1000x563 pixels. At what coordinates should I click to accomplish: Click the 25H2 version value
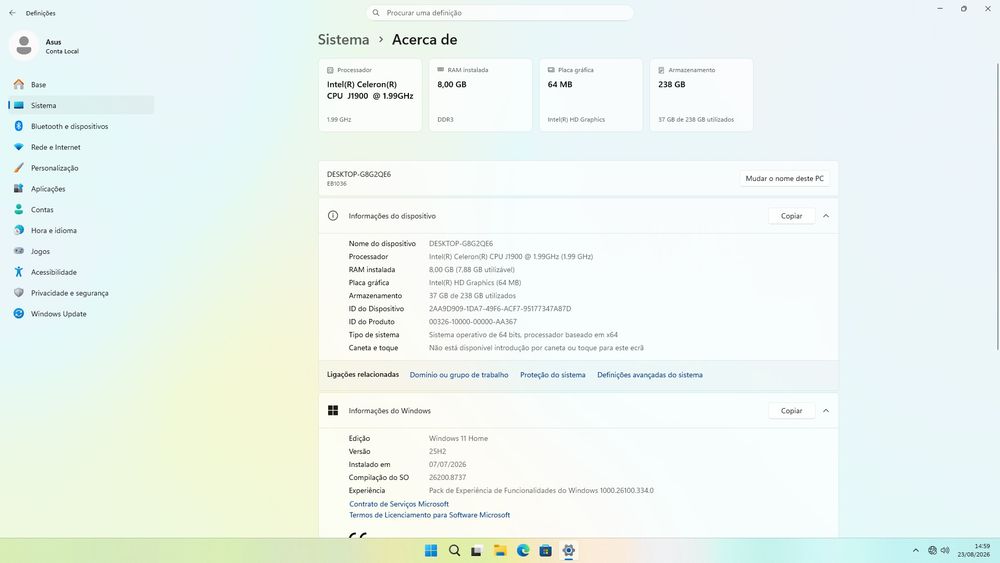(x=438, y=451)
